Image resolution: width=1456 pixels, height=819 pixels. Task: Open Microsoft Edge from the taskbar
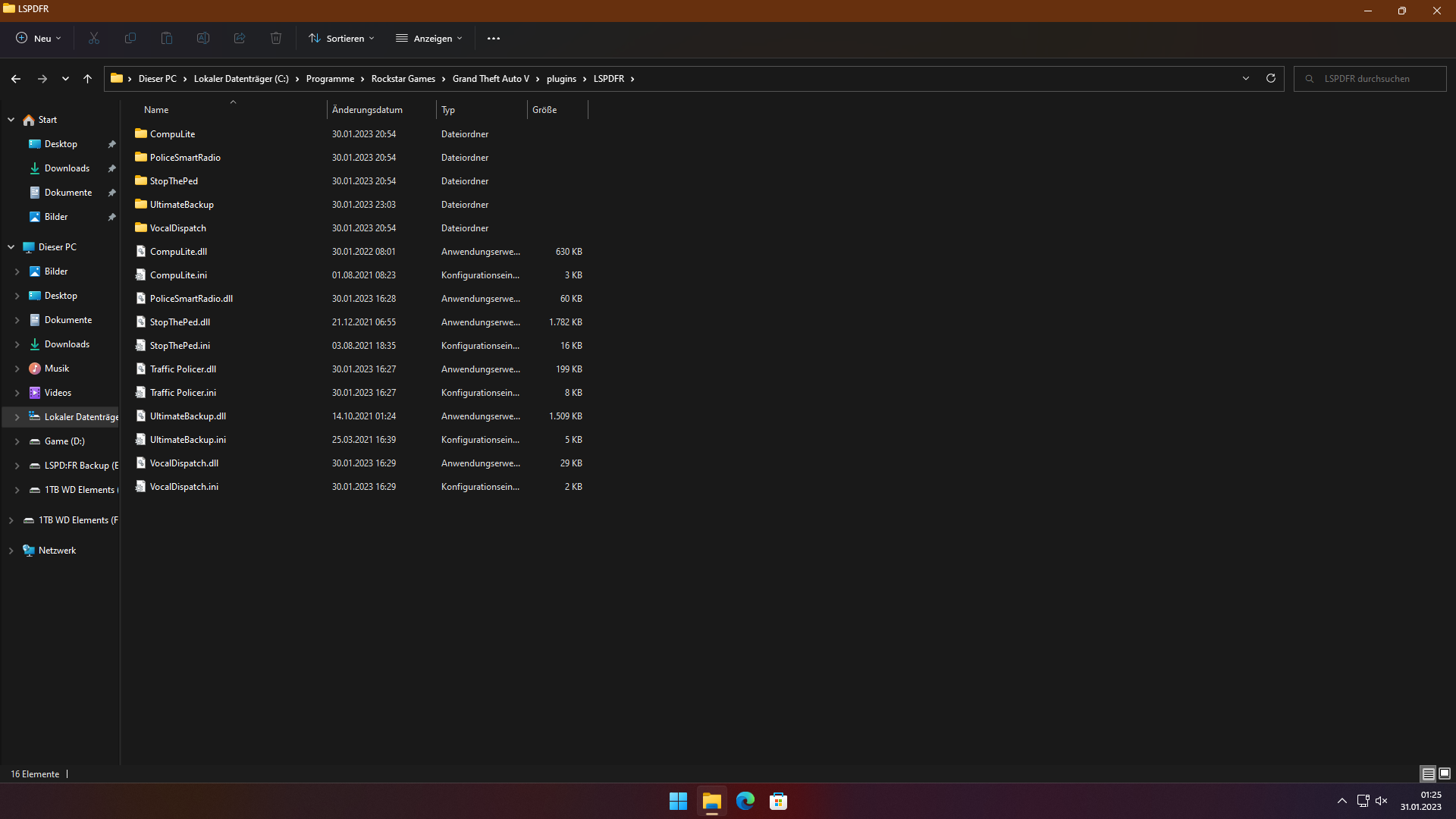tap(745, 801)
